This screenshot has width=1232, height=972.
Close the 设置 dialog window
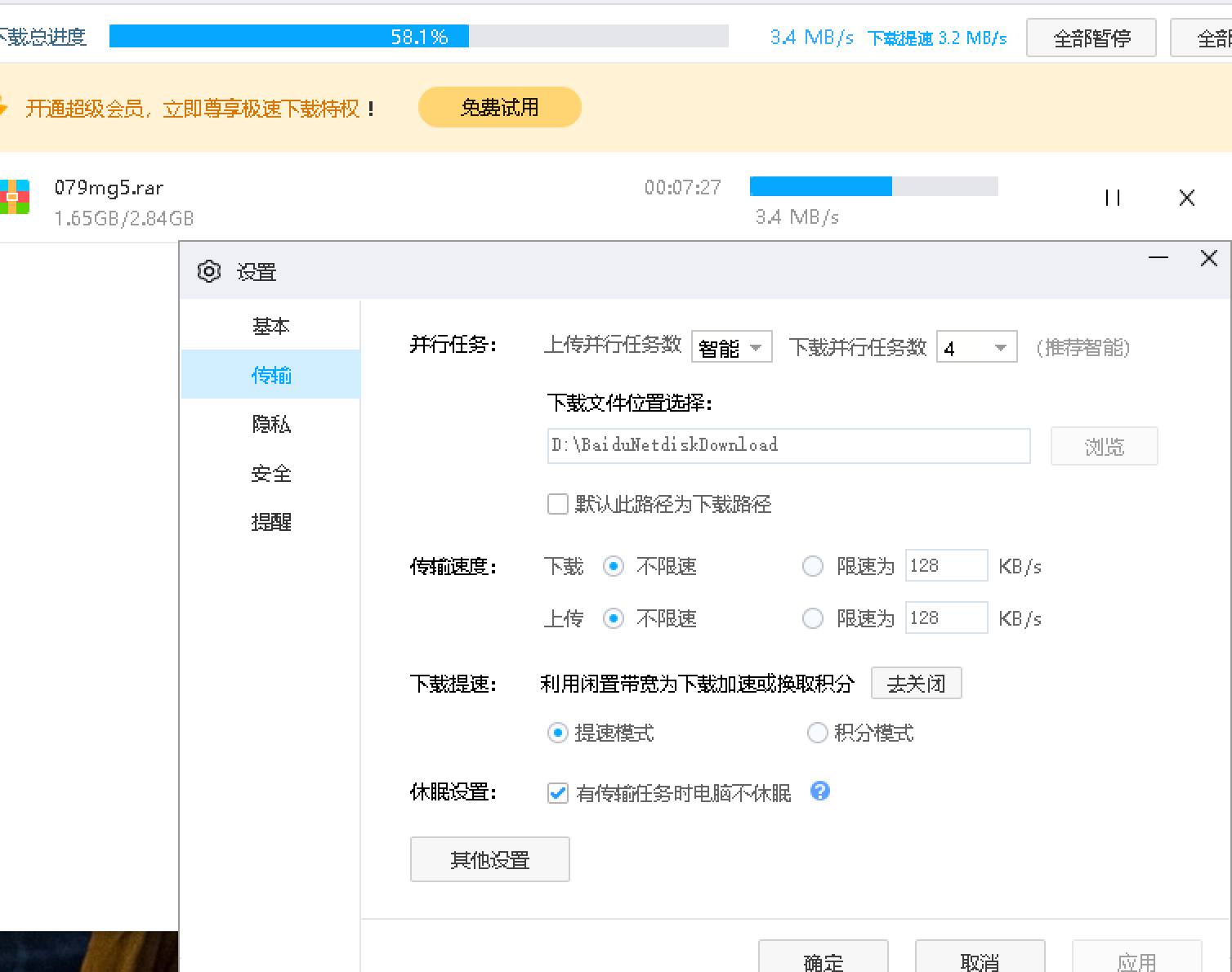[1209, 258]
